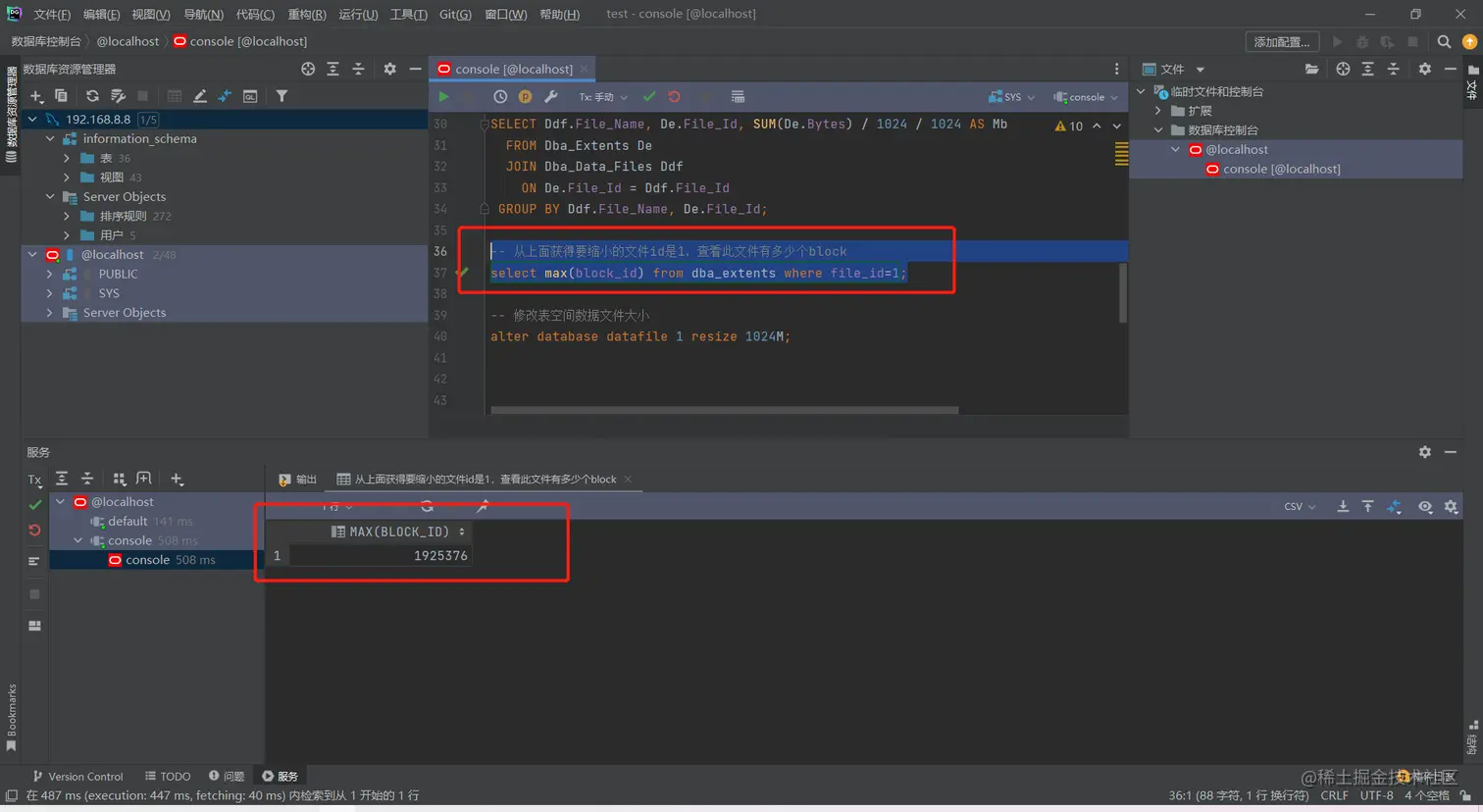Reload the result grid page

pyautogui.click(x=427, y=507)
